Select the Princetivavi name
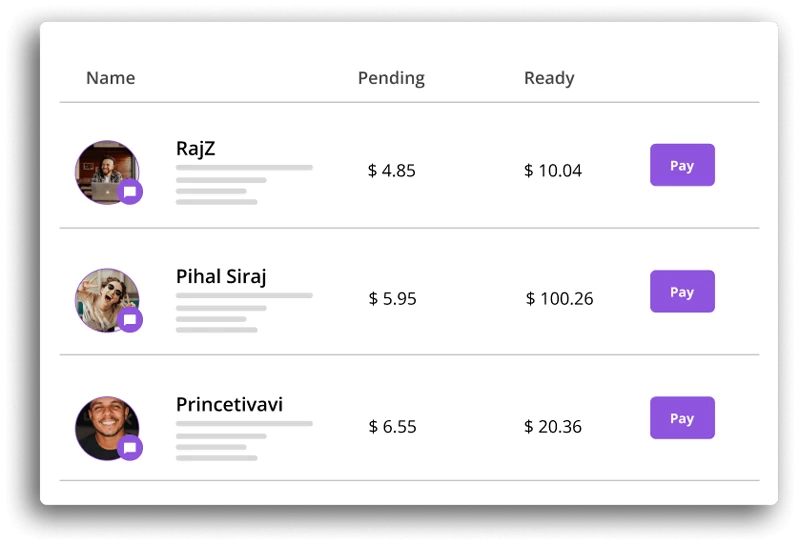The width and height of the screenshot is (800, 545). (229, 404)
